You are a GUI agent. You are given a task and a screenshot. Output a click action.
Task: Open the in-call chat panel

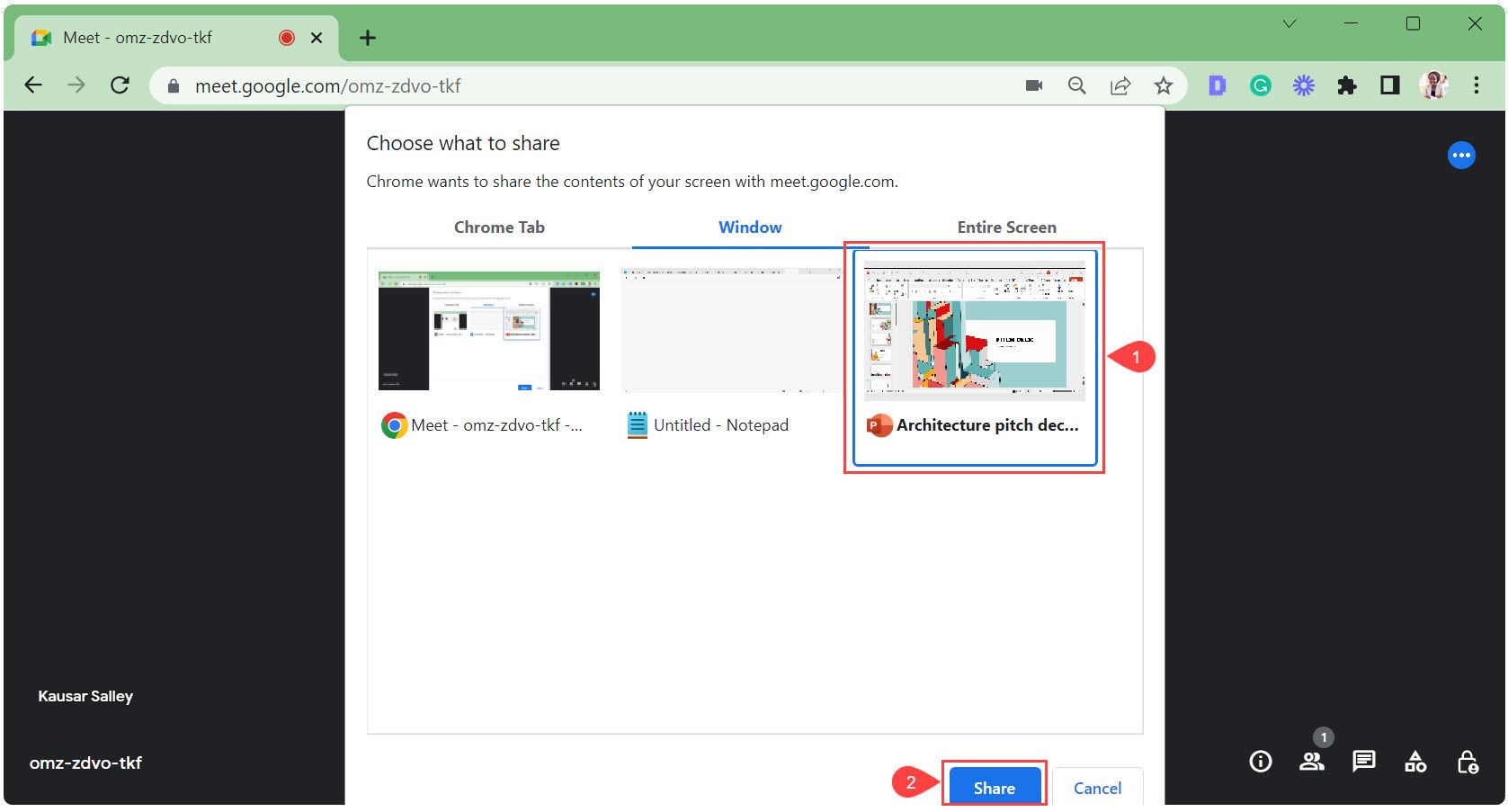tap(1363, 761)
